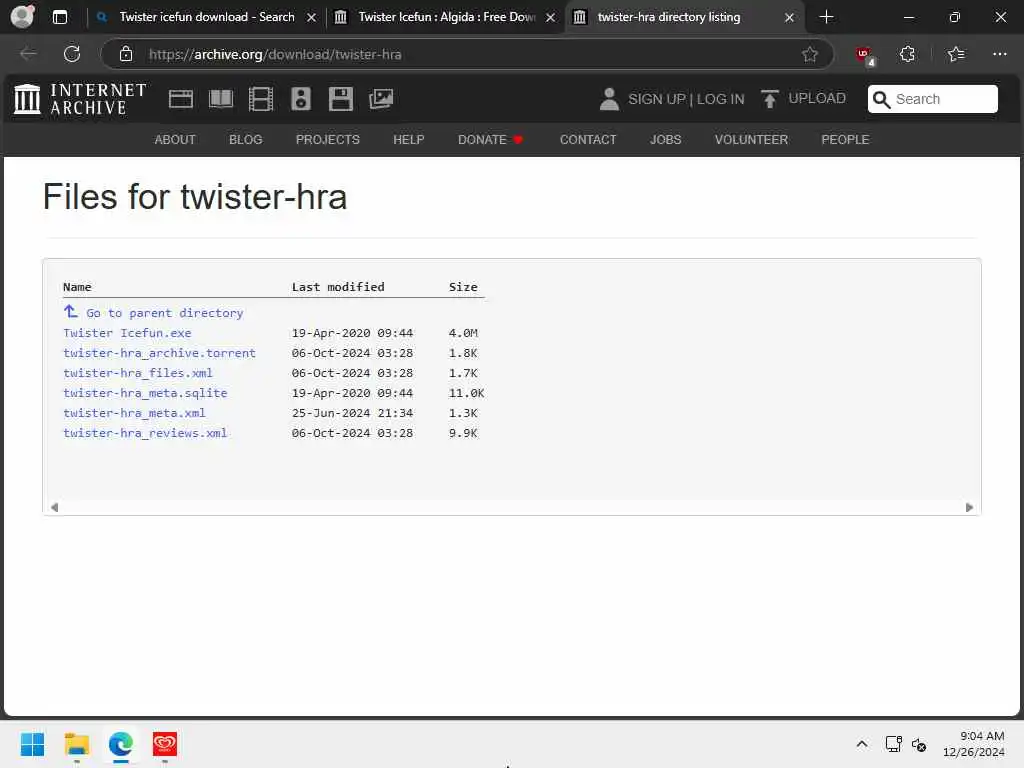Click the listing's left scroll arrow
Viewport: 1024px width, 768px height.
click(54, 507)
